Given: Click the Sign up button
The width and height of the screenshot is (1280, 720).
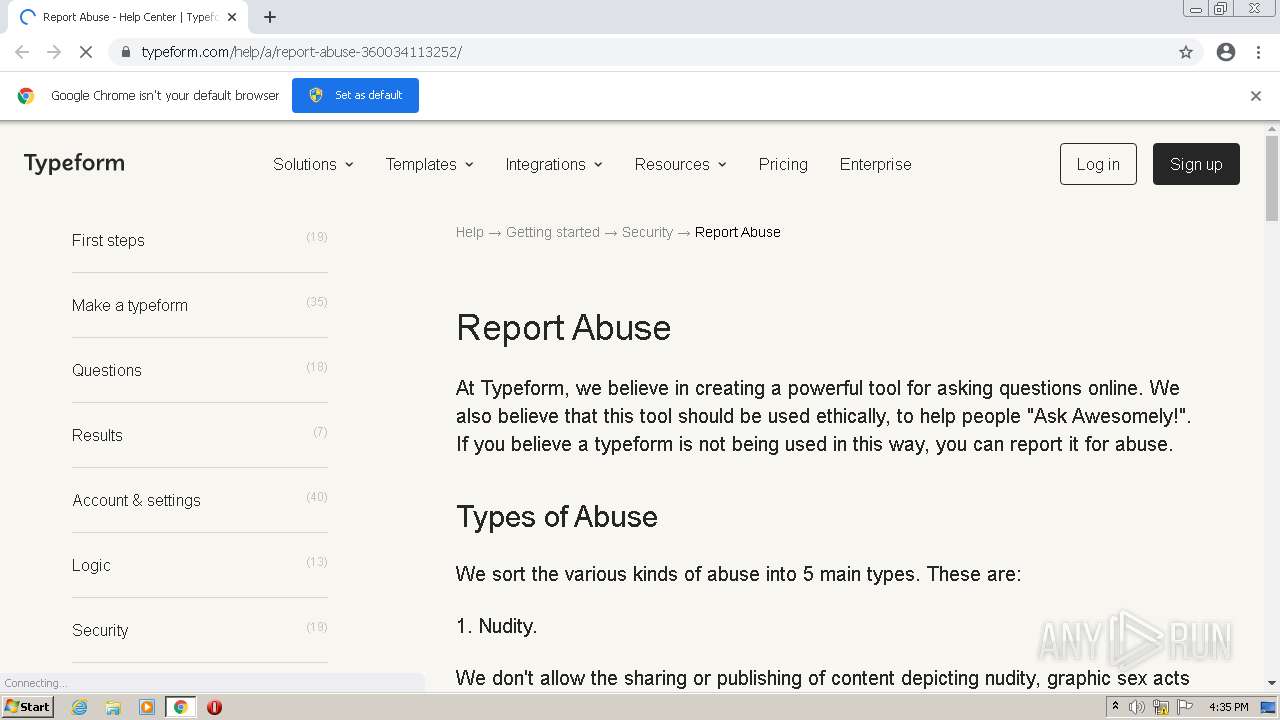Looking at the screenshot, I should 1195,164.
